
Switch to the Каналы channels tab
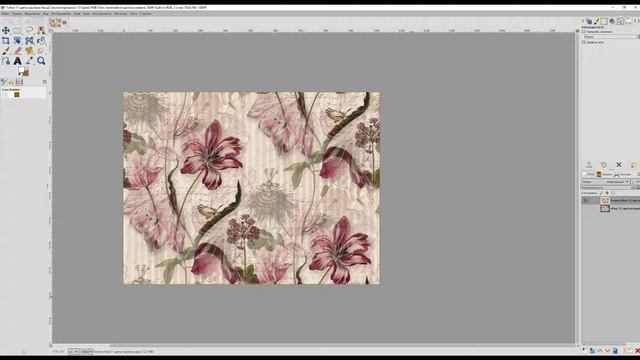coord(604,174)
